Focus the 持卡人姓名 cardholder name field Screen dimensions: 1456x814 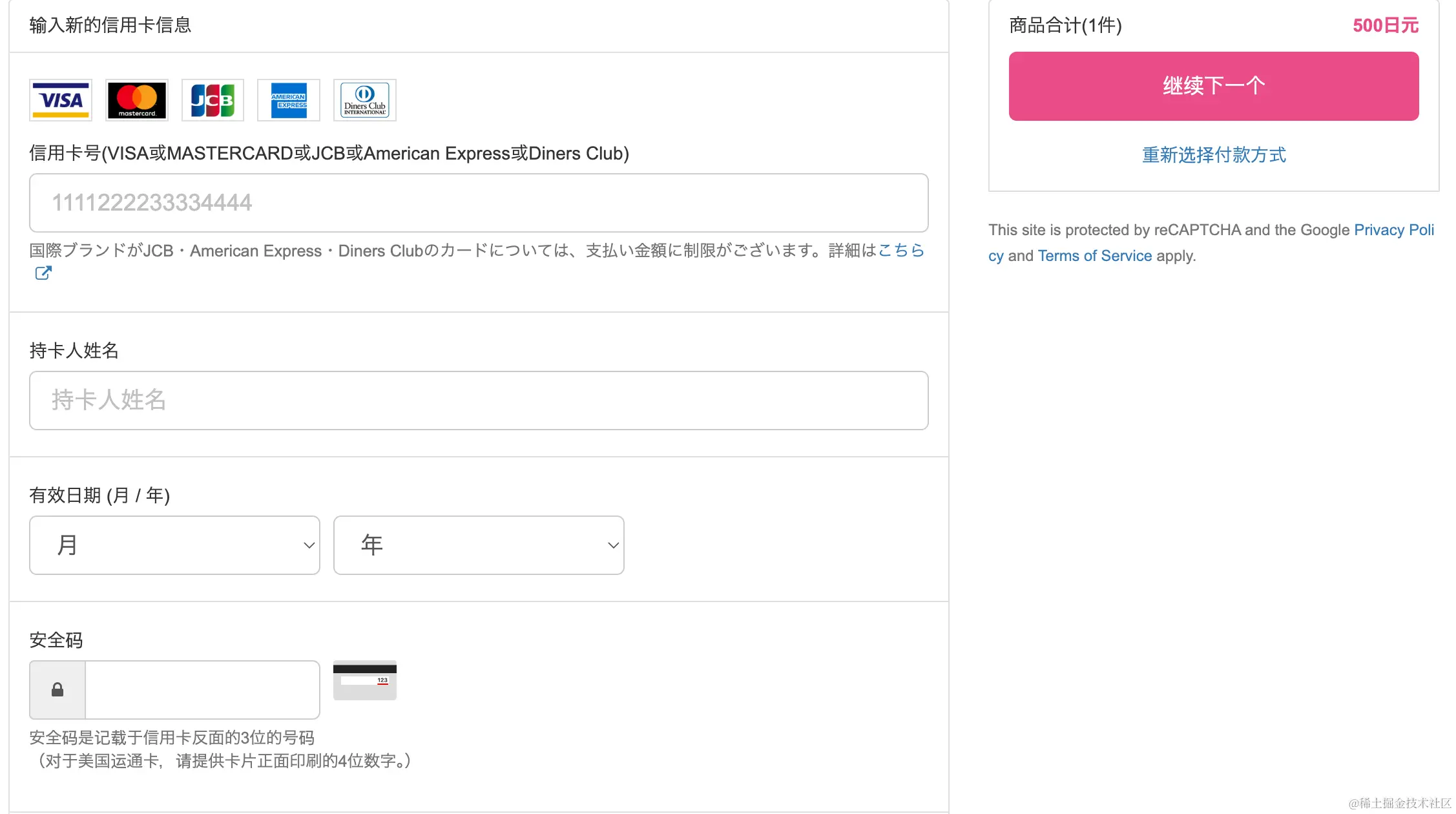479,401
